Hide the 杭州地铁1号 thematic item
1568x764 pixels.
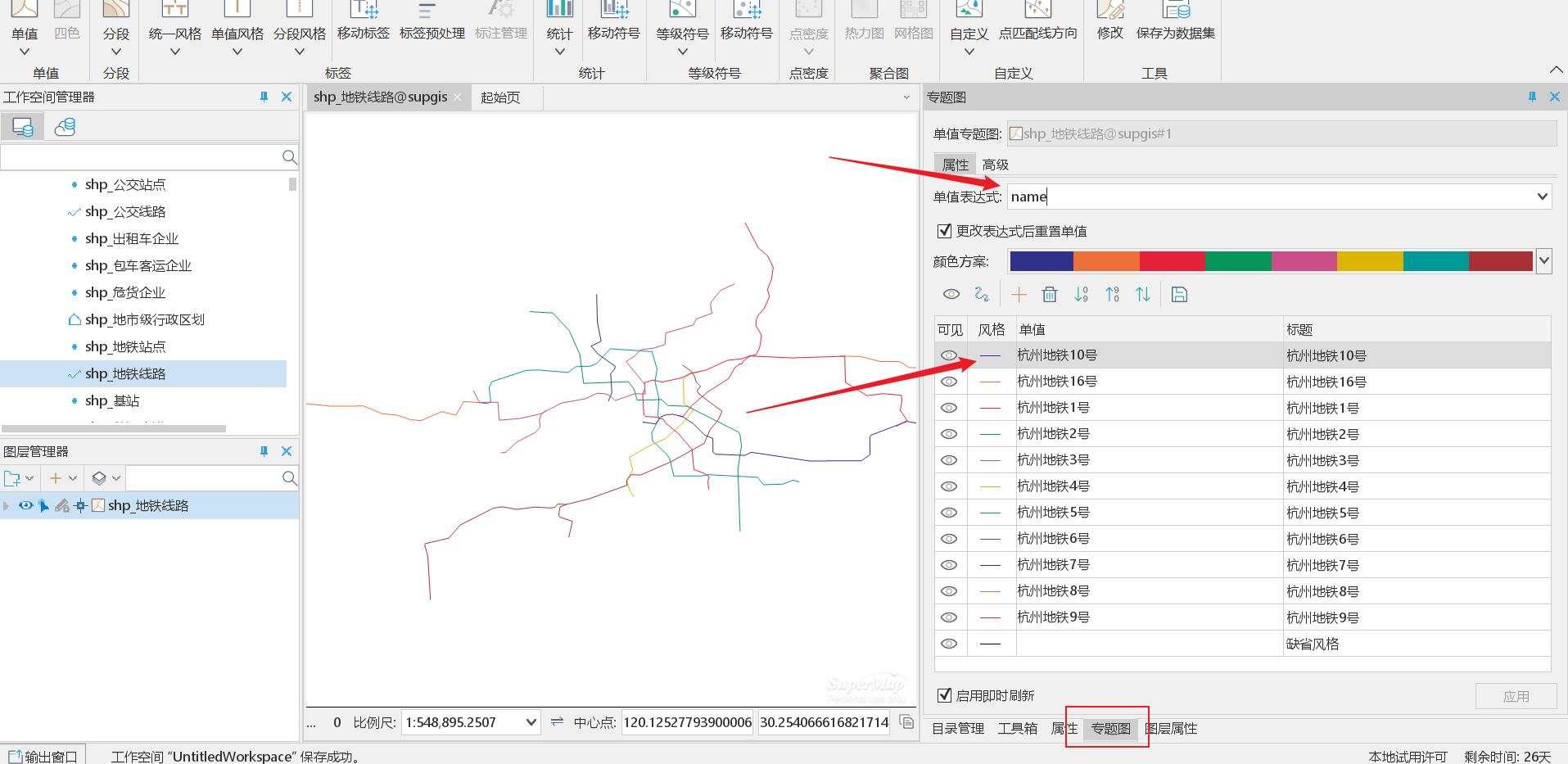949,408
